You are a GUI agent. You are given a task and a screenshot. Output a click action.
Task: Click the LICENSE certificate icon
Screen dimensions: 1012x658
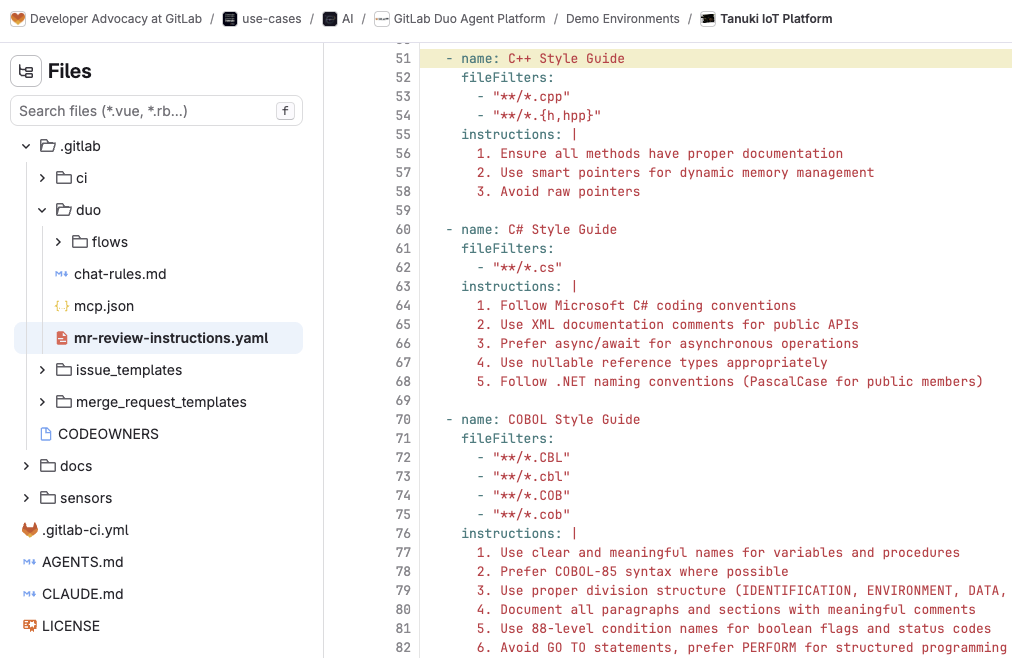(x=30, y=626)
